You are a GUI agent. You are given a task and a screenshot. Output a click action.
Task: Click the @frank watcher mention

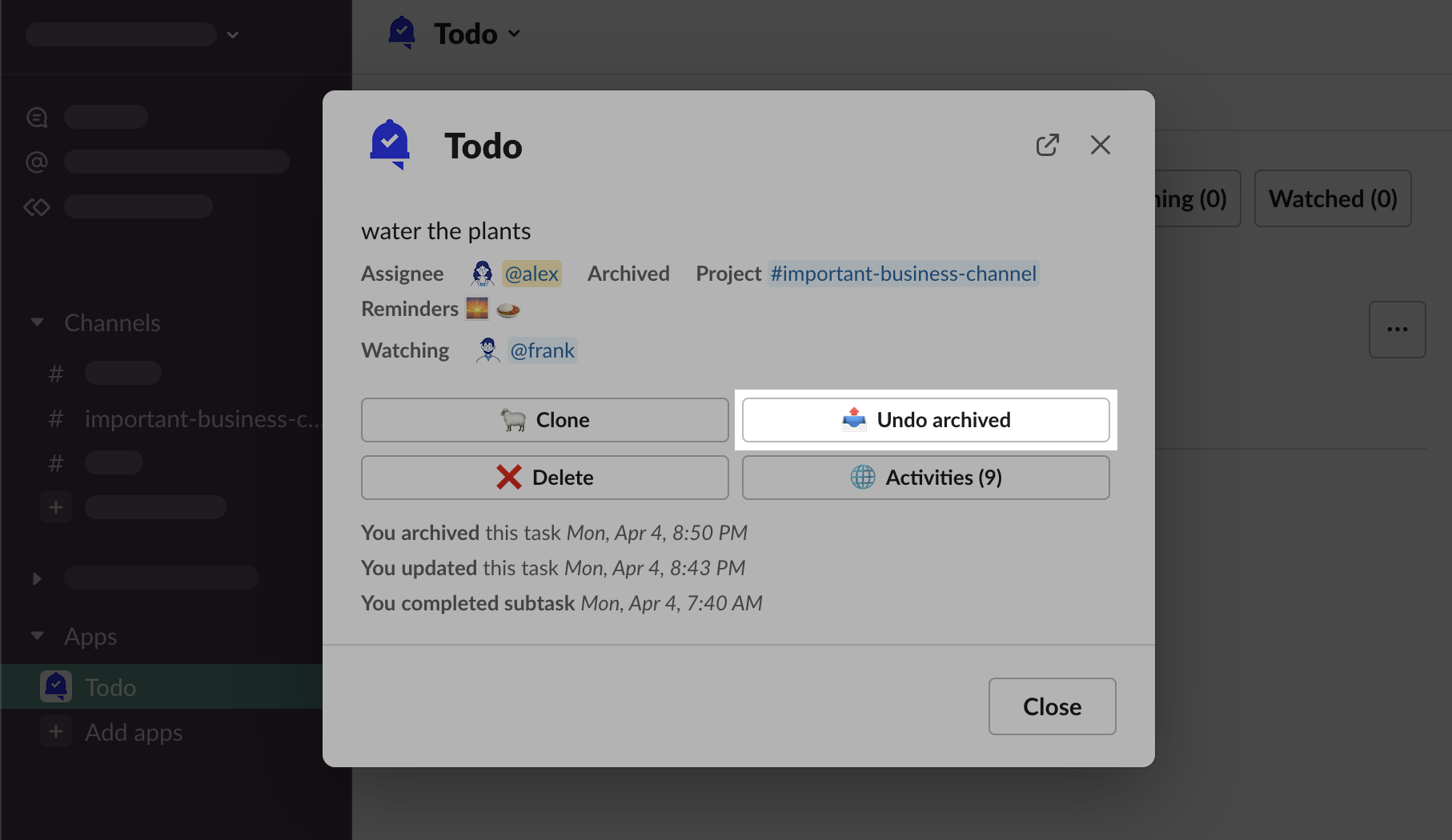click(542, 350)
